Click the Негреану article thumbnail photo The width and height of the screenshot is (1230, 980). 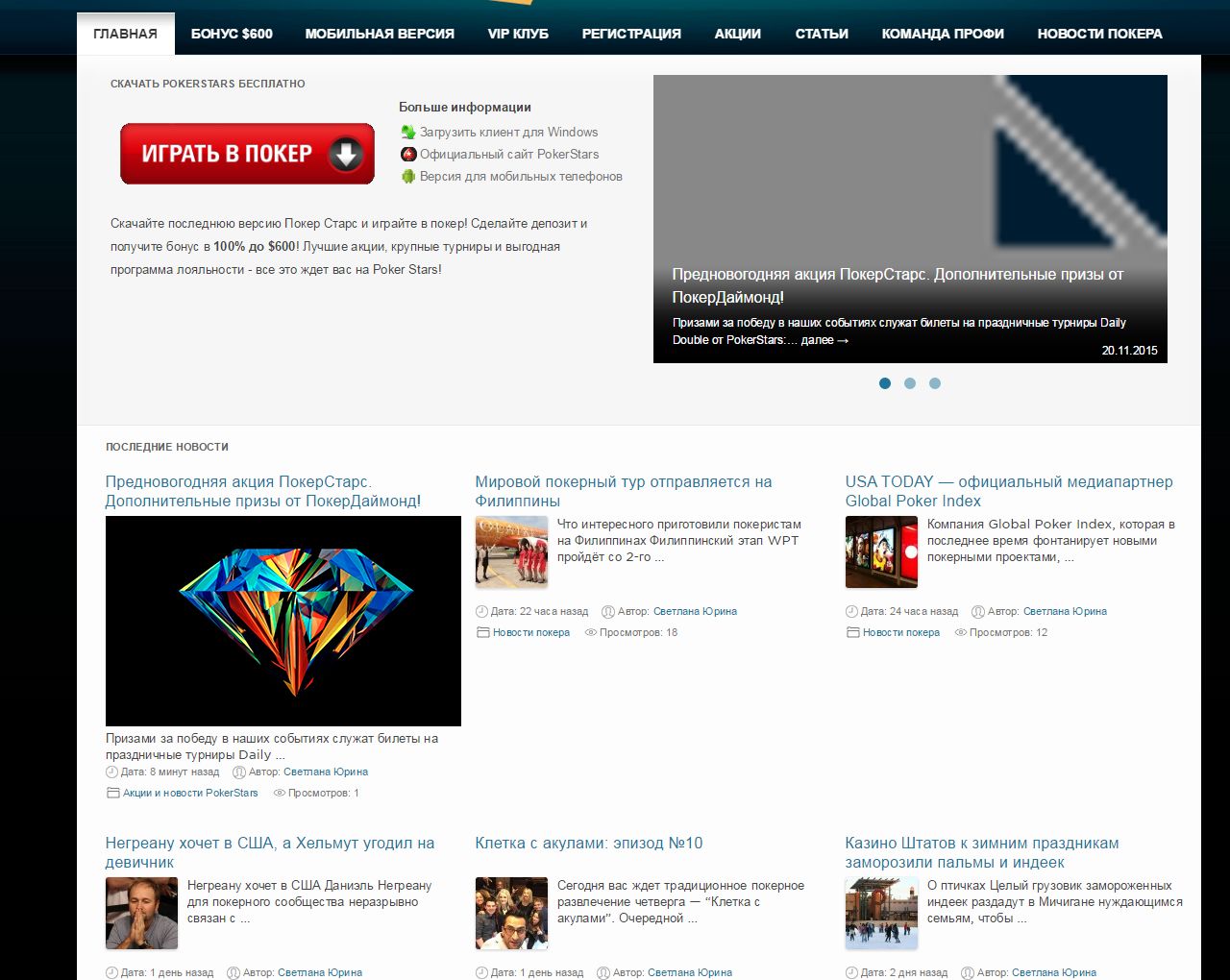click(141, 914)
